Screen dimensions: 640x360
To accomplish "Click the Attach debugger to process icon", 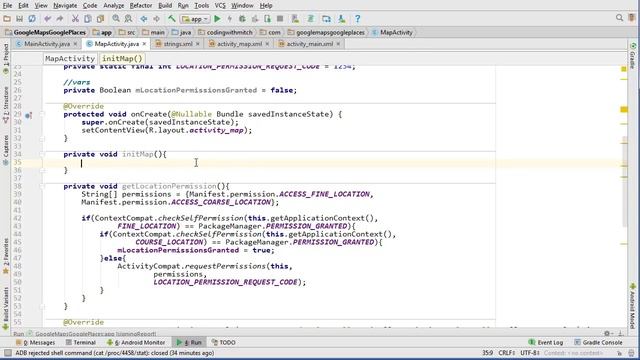I will pos(267,19).
